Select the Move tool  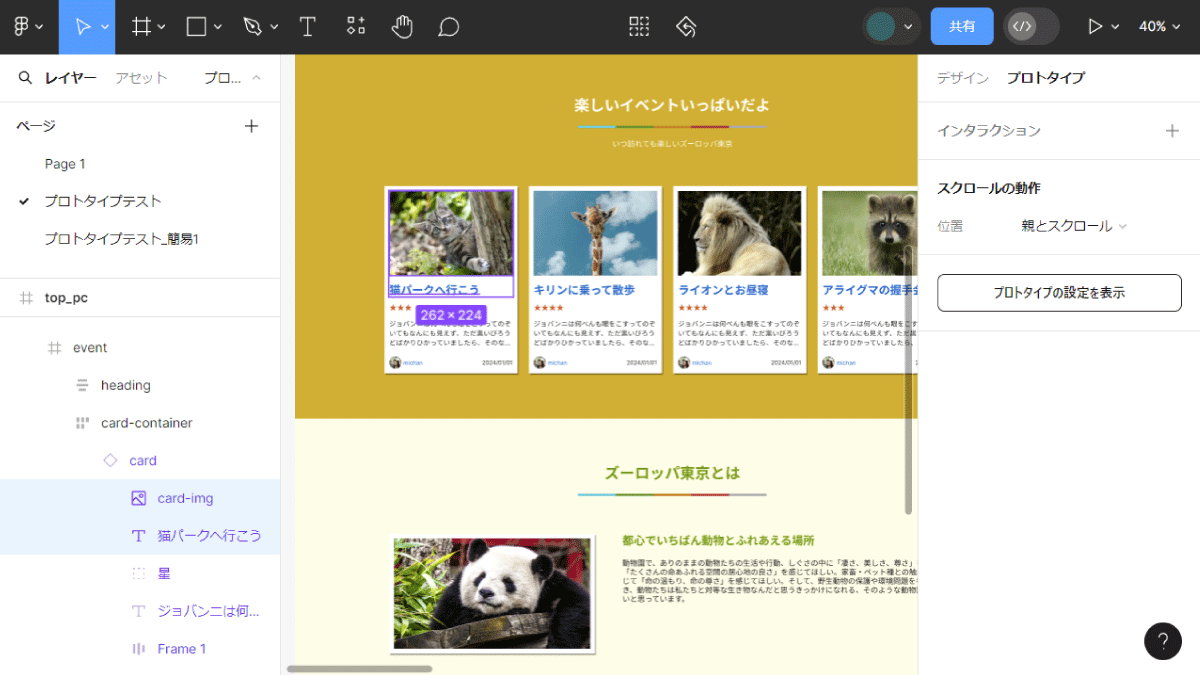(x=83, y=27)
